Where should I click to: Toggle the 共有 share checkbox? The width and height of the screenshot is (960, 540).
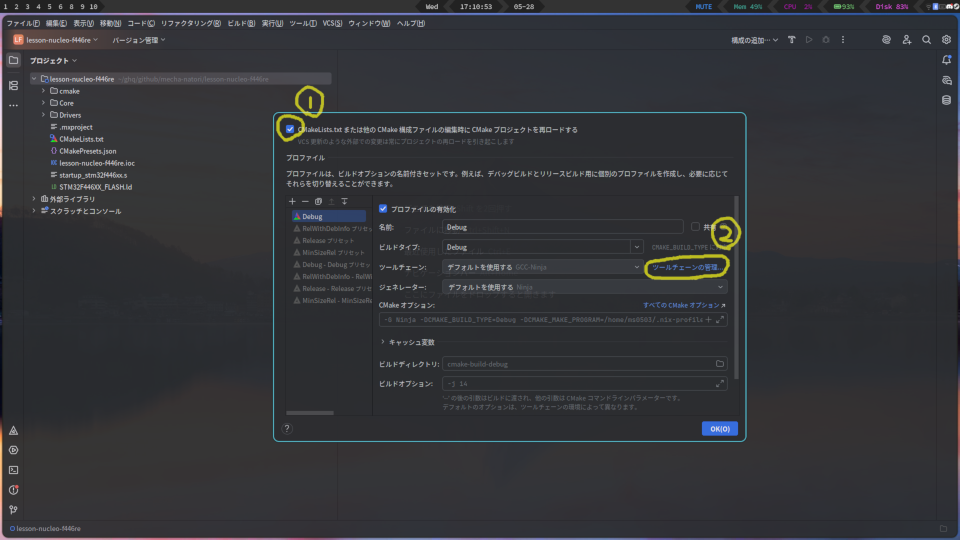click(x=696, y=227)
